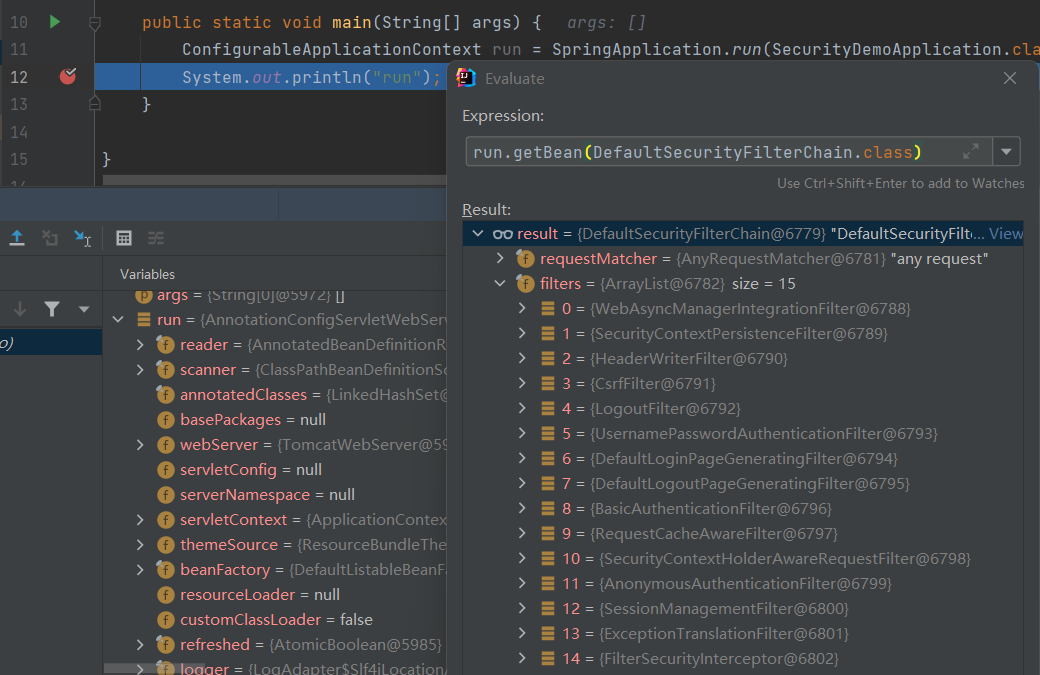Click the Step Out debugger icon

pos(17,238)
